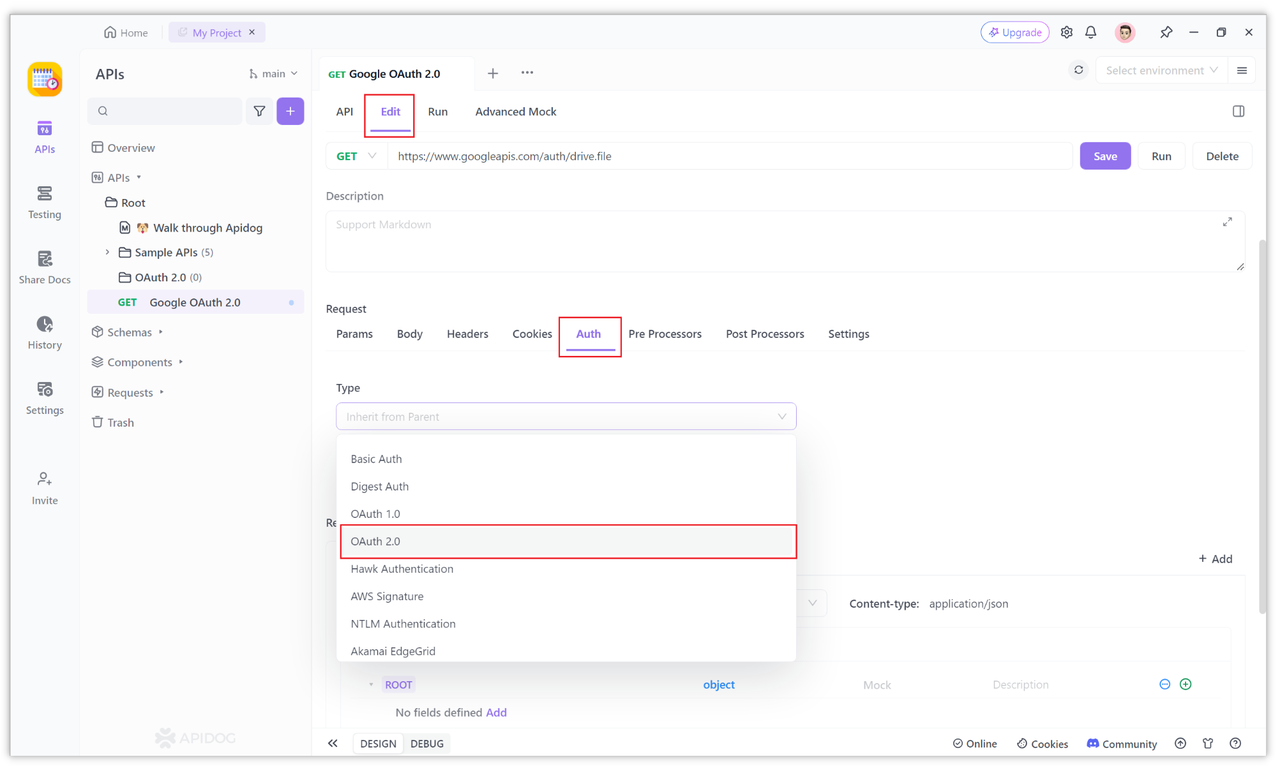
Task: Expand the APIs tree section
Action: pos(139,177)
